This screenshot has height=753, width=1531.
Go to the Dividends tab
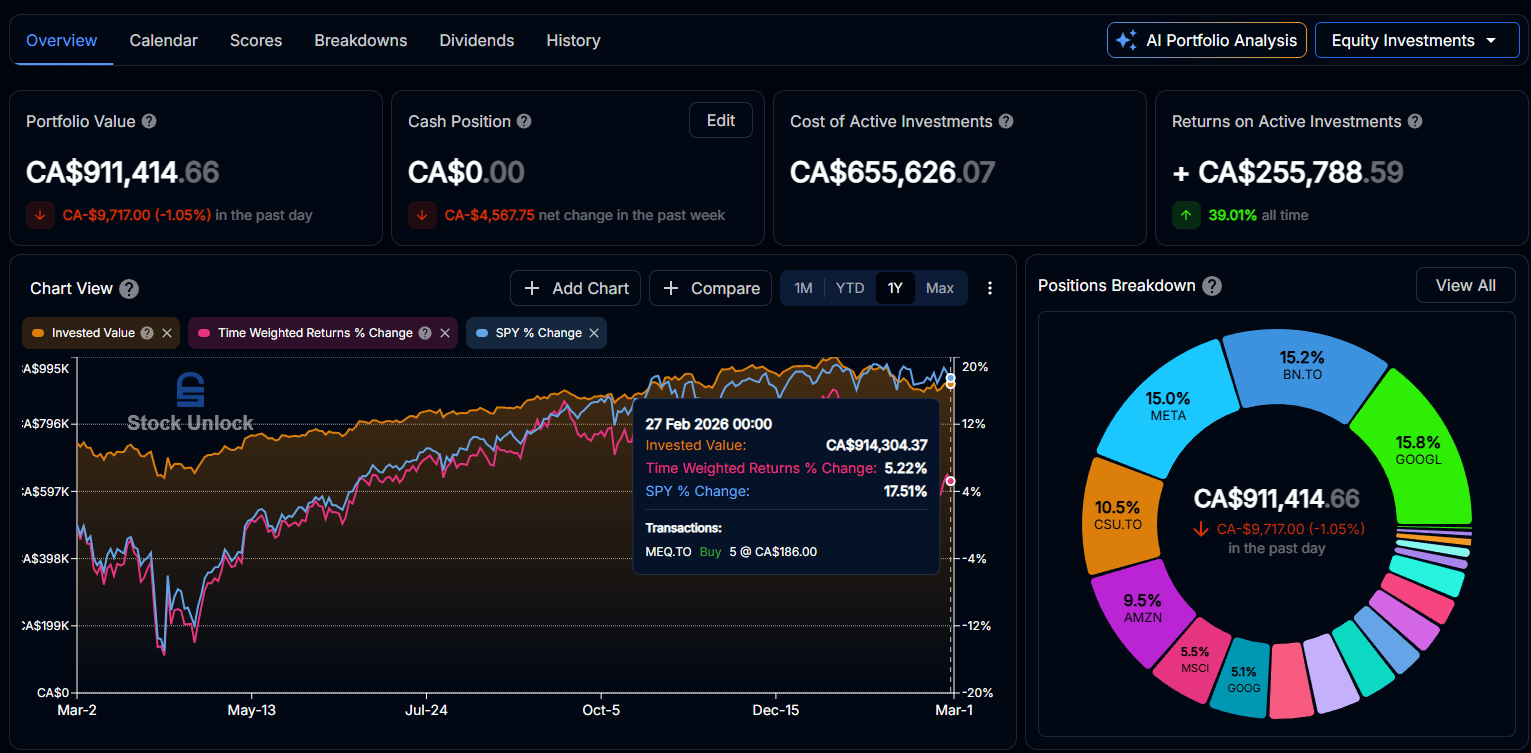click(x=477, y=41)
